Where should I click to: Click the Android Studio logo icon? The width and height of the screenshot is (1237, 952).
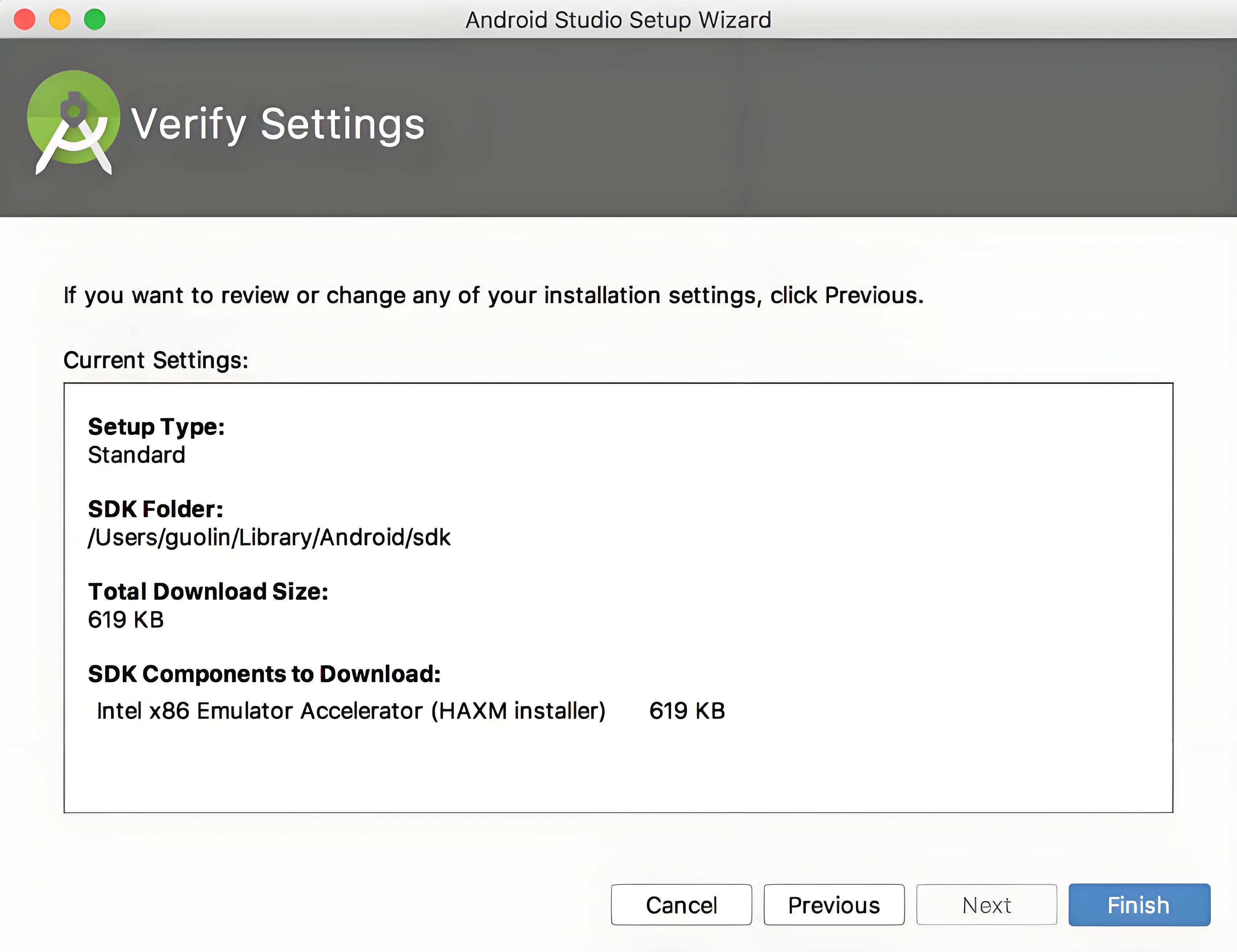point(74,122)
